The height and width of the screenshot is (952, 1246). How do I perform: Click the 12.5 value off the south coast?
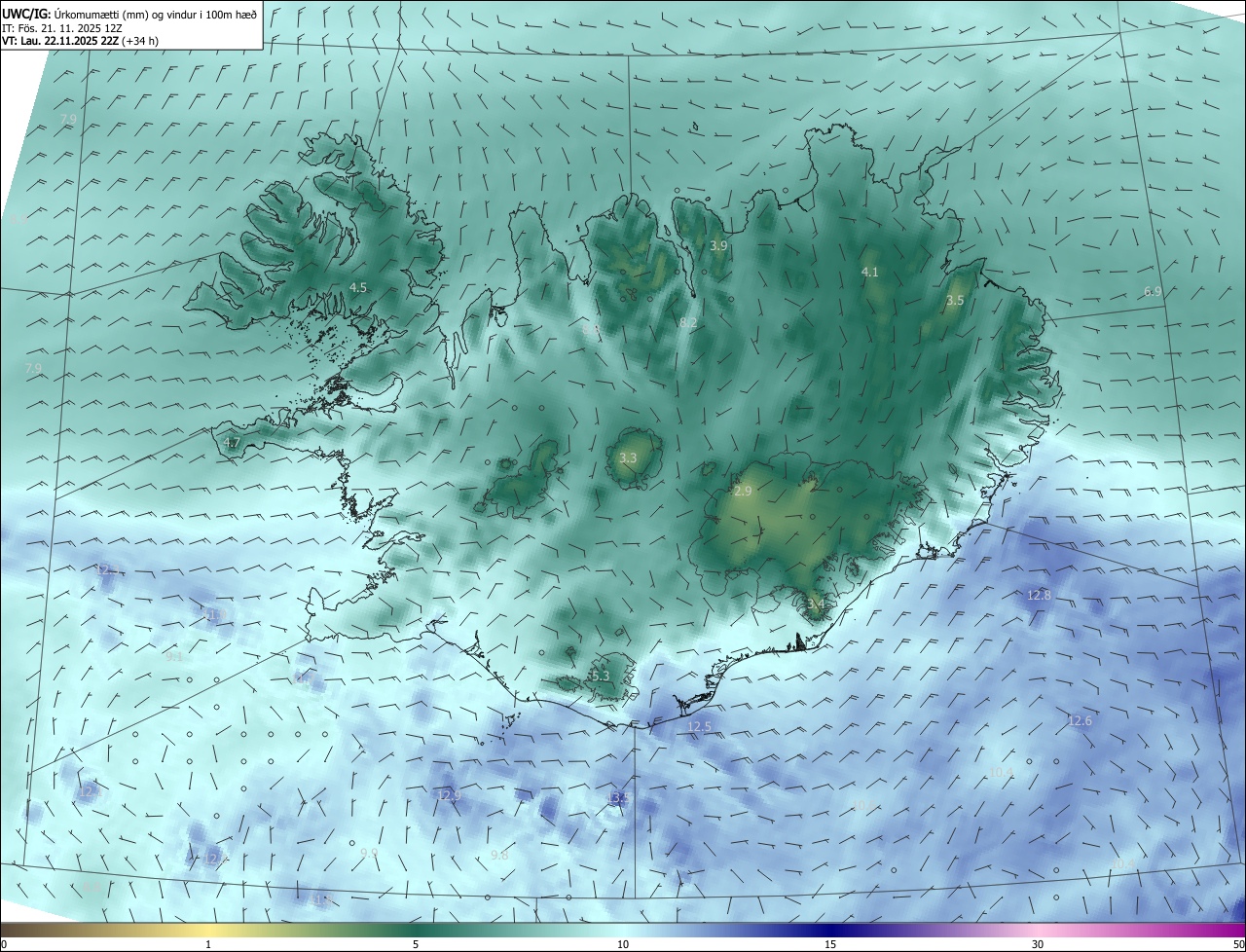pos(700,727)
